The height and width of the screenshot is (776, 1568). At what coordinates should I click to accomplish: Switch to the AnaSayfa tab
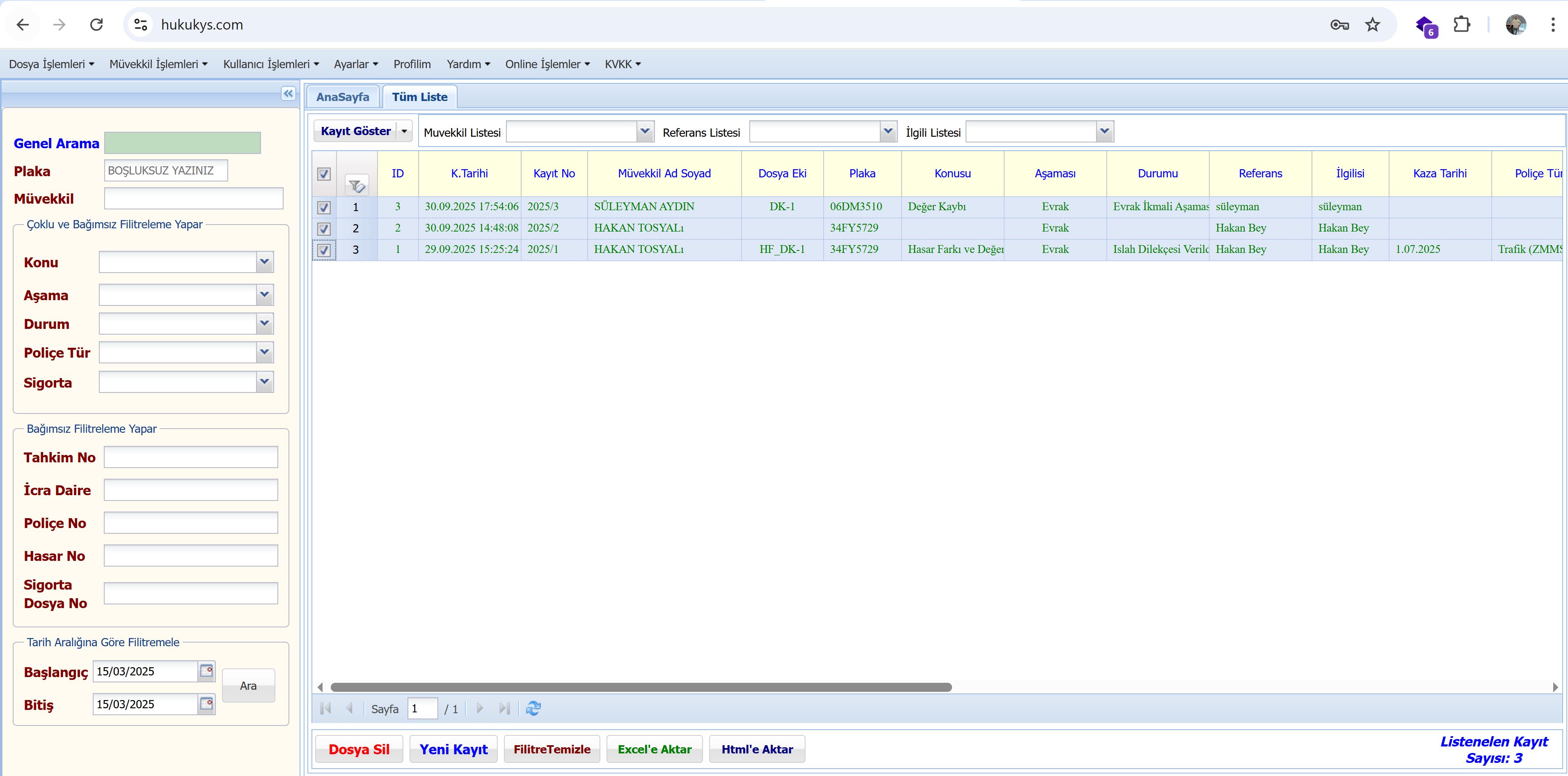click(343, 97)
